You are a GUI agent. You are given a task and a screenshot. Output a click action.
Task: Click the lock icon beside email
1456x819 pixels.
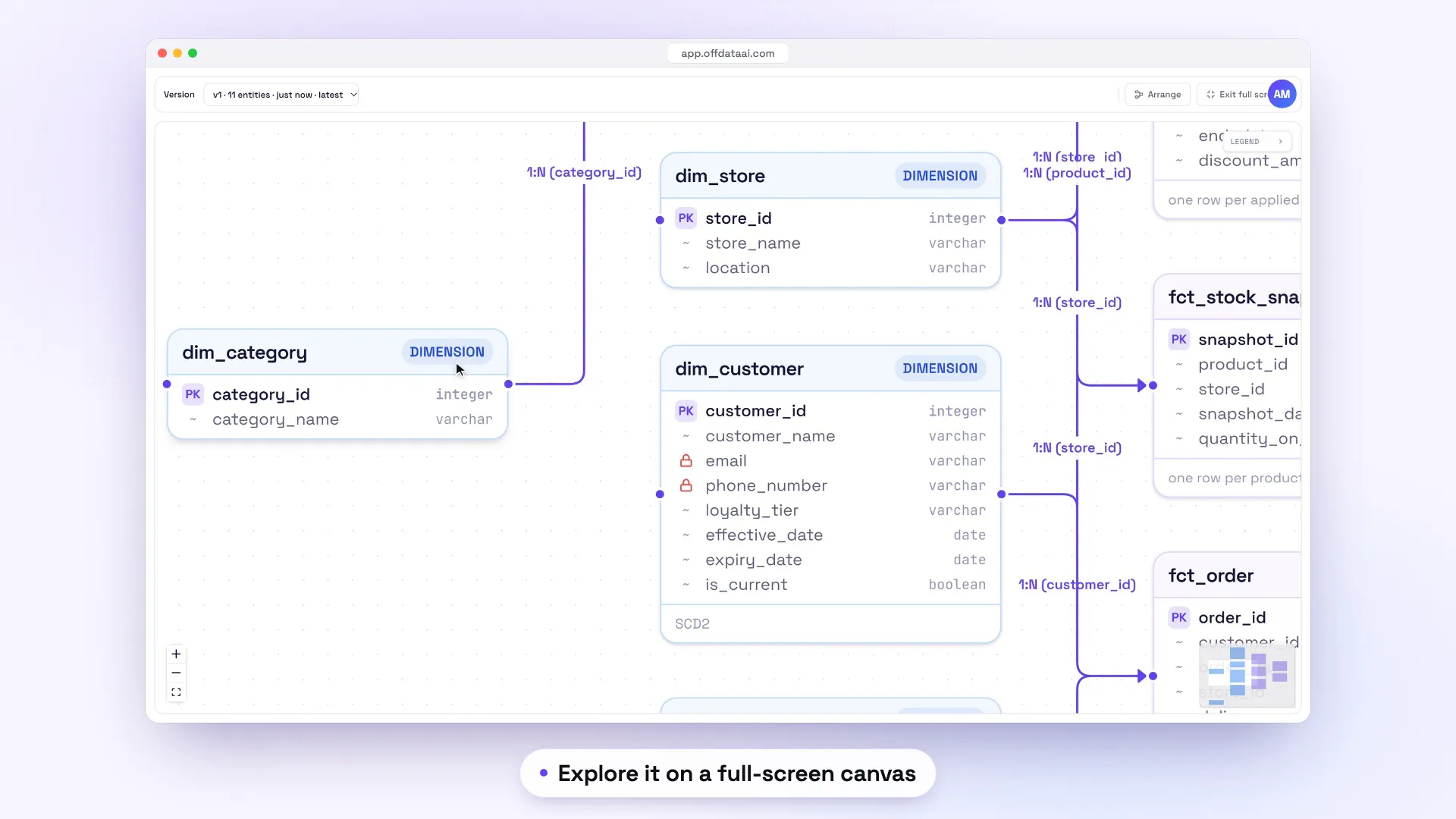(686, 461)
